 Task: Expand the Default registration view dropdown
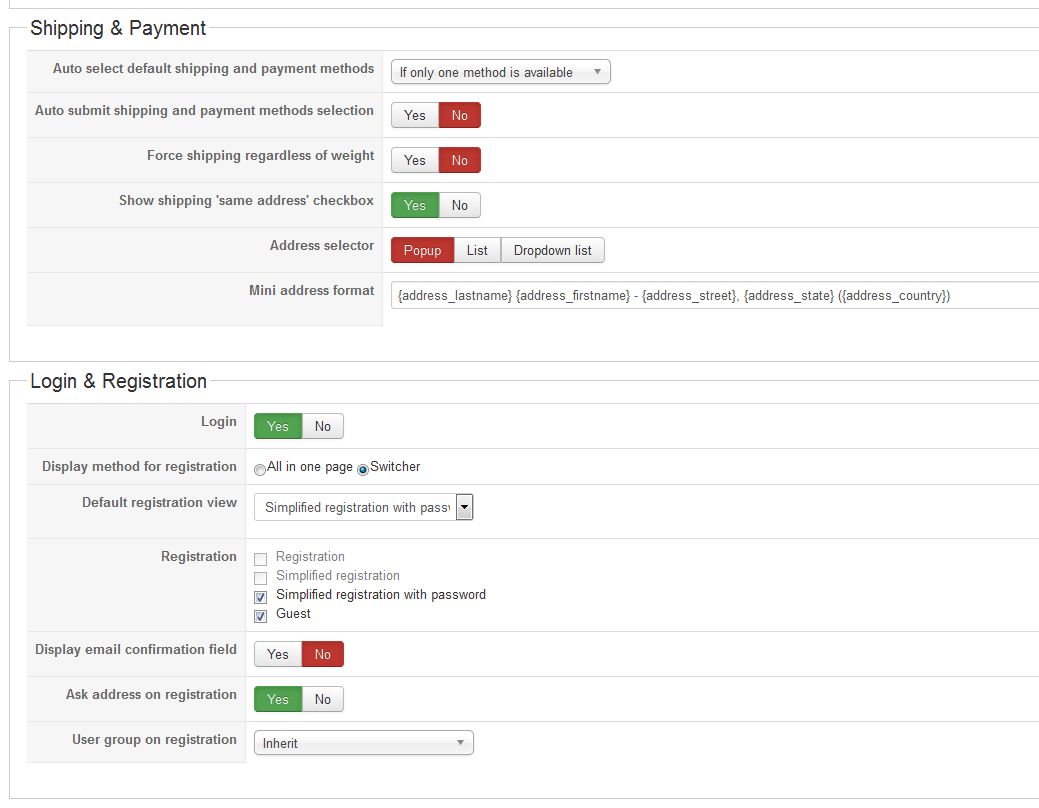364,507
